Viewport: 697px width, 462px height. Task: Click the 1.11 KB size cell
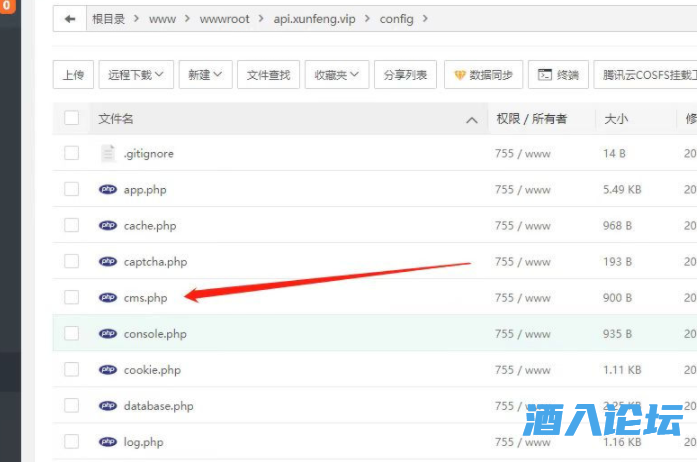622,370
